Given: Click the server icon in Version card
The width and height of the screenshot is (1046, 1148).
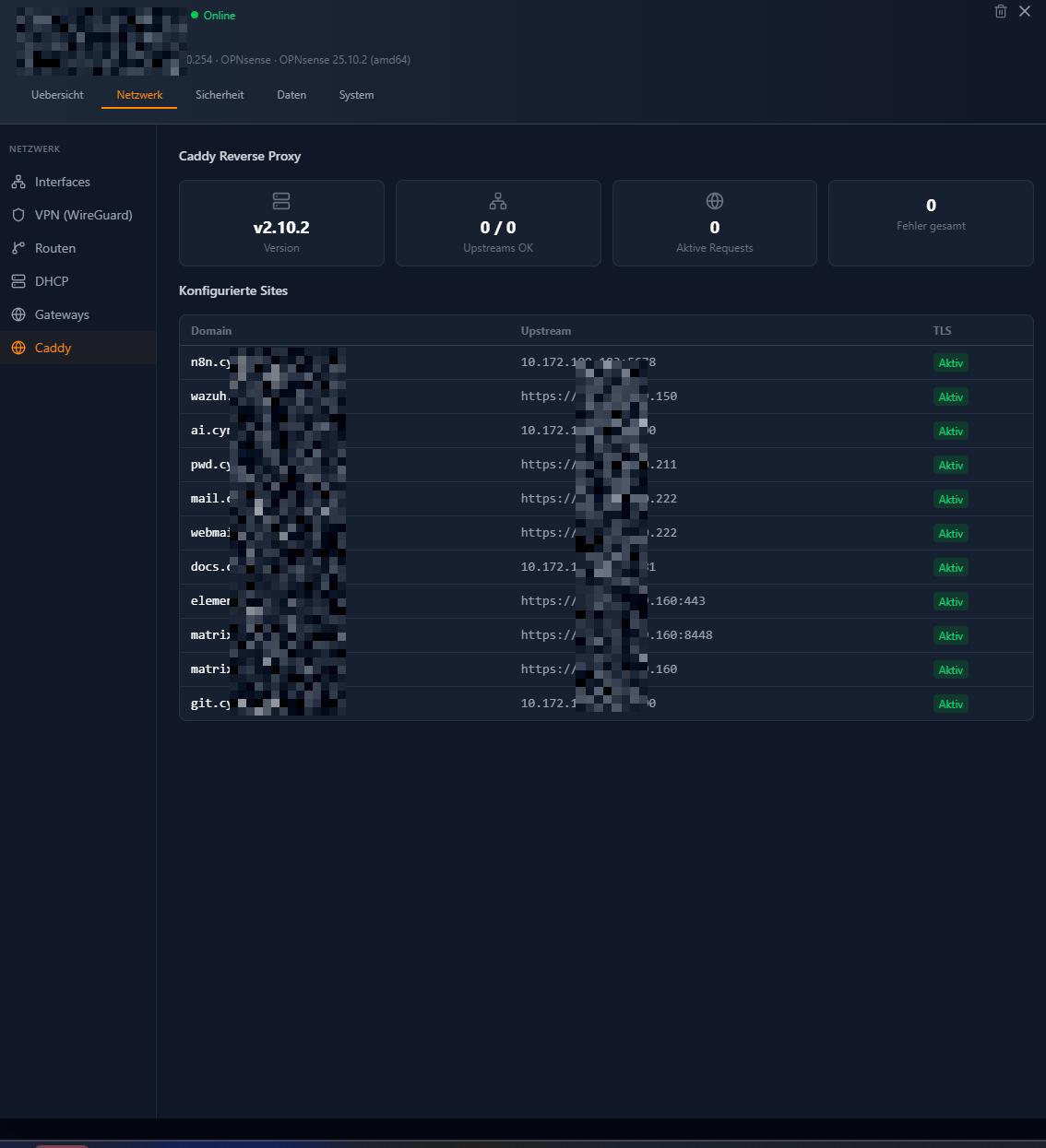Looking at the screenshot, I should (281, 200).
